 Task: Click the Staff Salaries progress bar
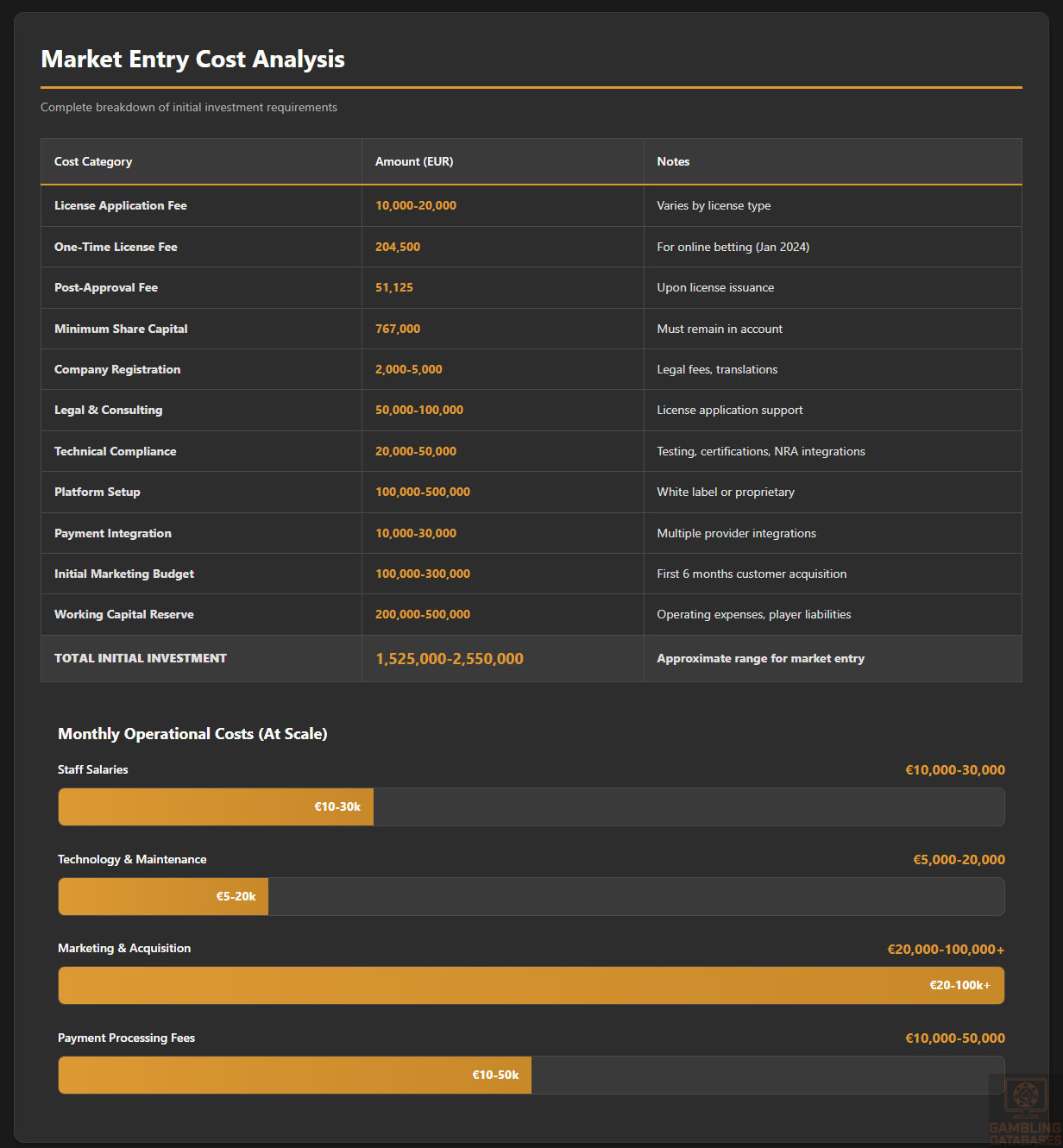coord(531,806)
